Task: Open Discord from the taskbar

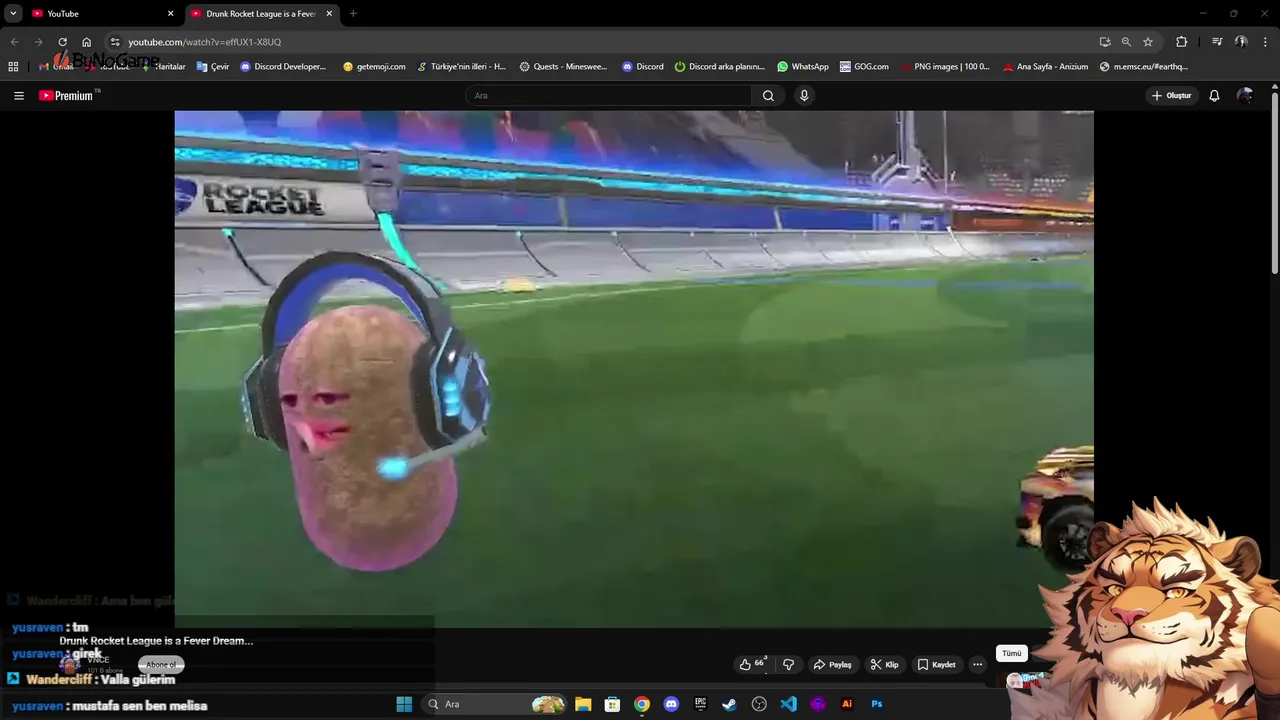Action: click(671, 704)
